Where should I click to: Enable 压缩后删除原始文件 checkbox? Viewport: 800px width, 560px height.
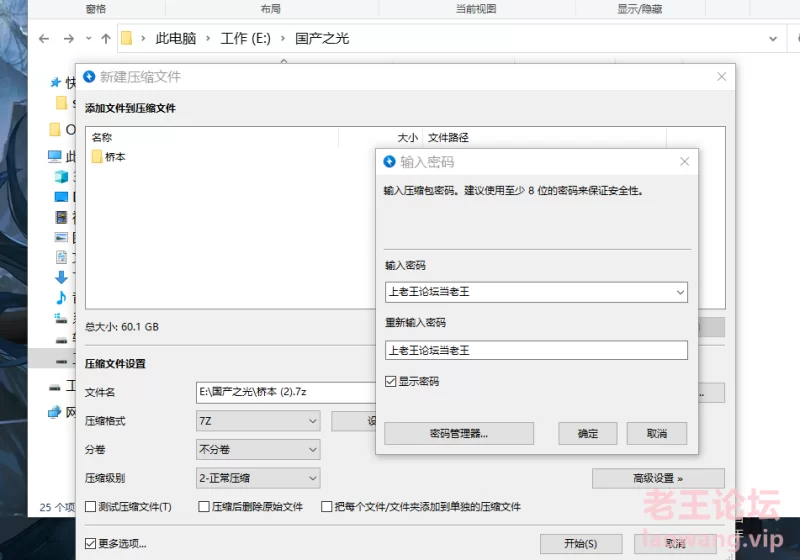coord(204,506)
